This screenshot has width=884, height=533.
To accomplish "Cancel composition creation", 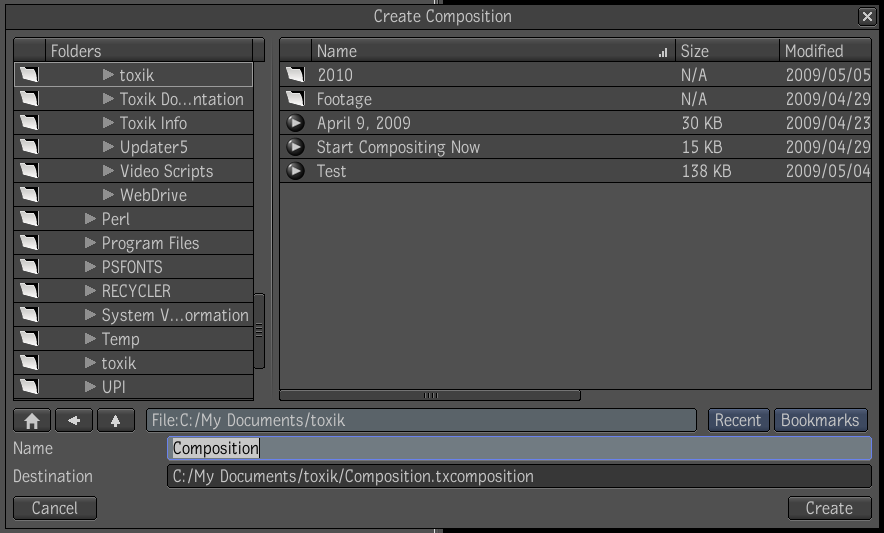I will 55,508.
